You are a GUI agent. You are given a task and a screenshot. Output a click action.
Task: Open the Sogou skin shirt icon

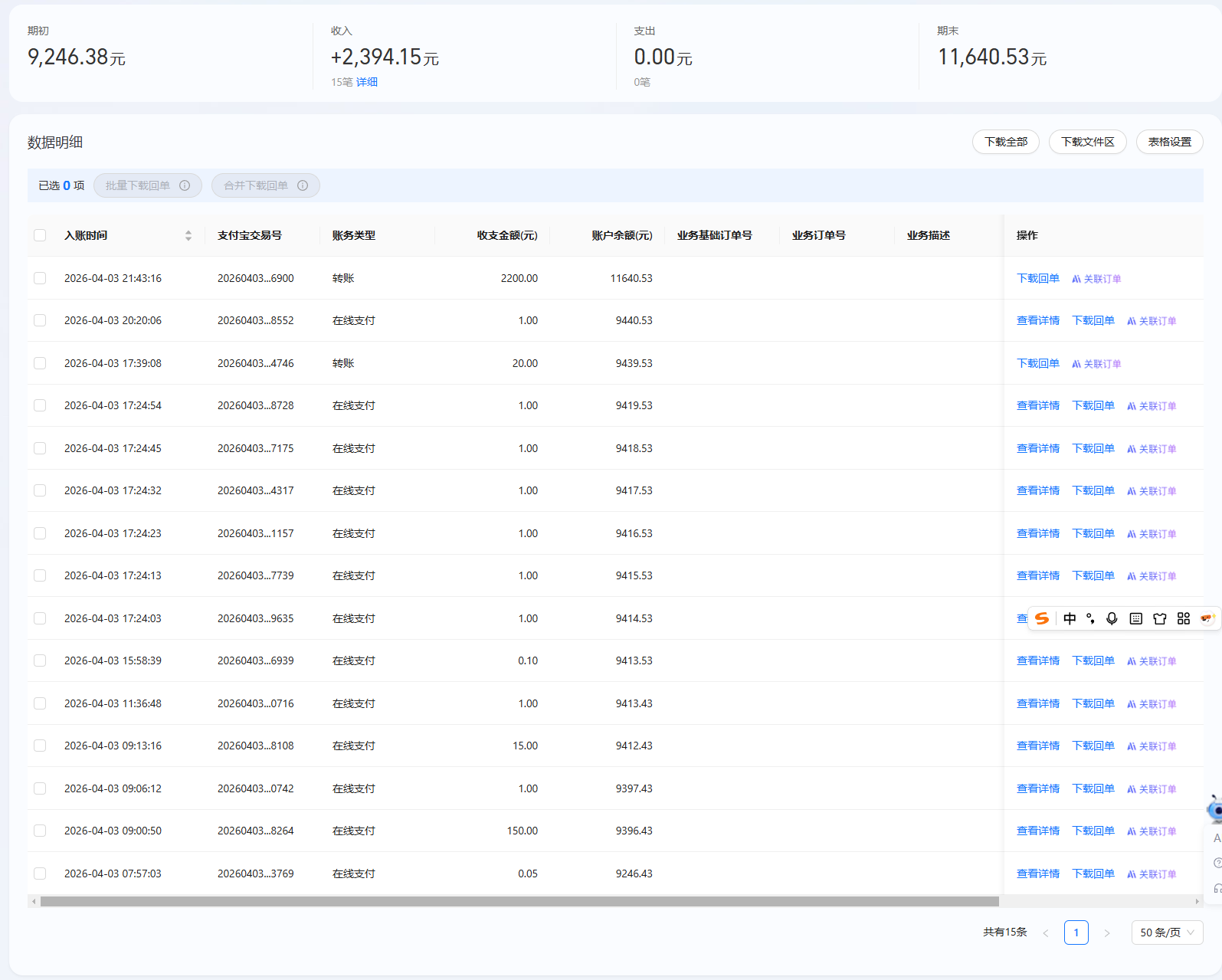pos(1160,618)
